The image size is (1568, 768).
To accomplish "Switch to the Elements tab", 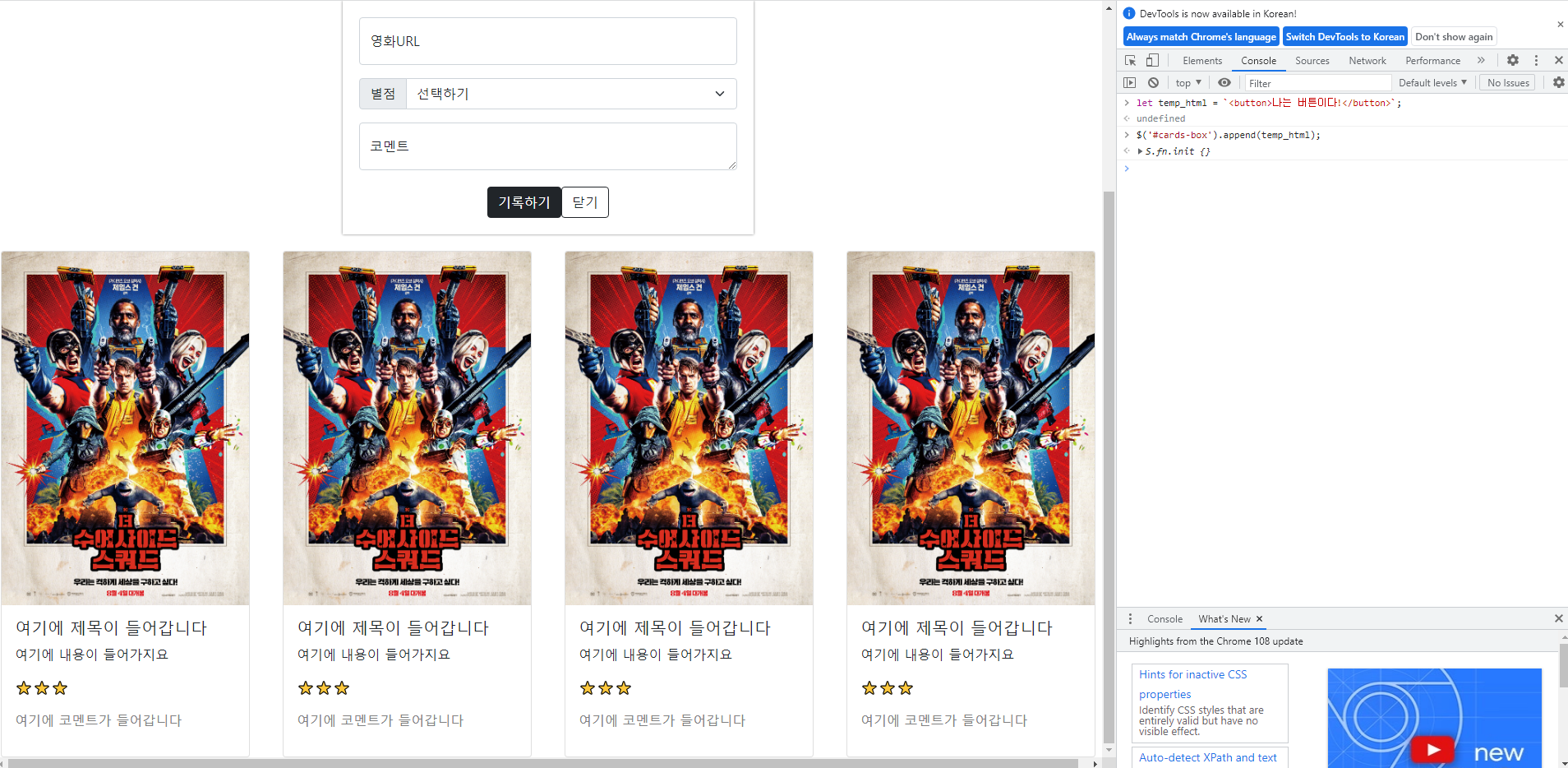I will click(x=1202, y=60).
